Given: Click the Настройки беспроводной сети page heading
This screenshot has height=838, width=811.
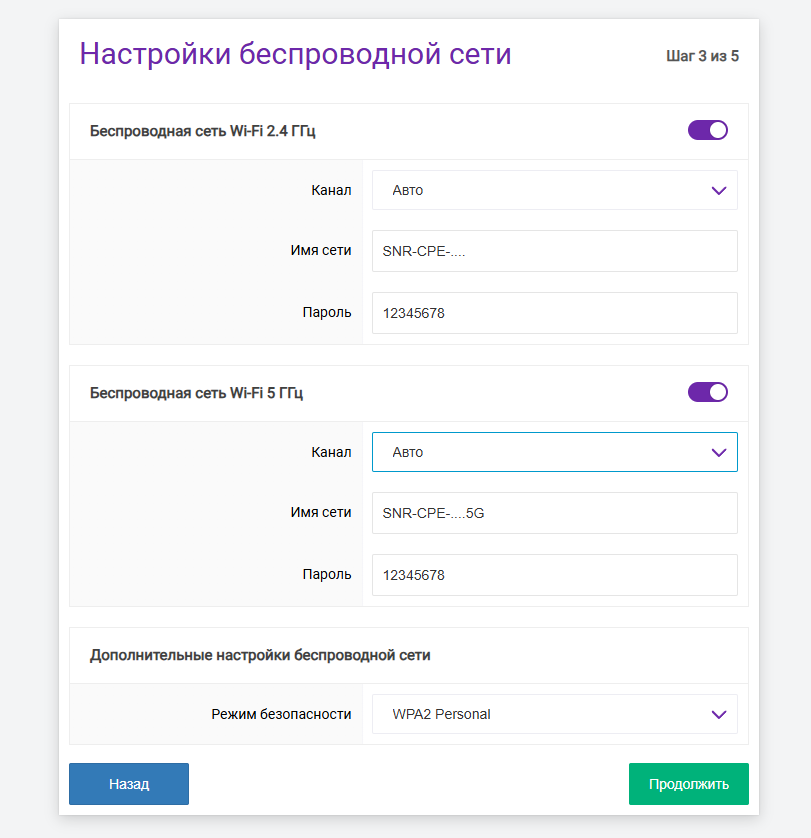Looking at the screenshot, I should tap(295, 54).
